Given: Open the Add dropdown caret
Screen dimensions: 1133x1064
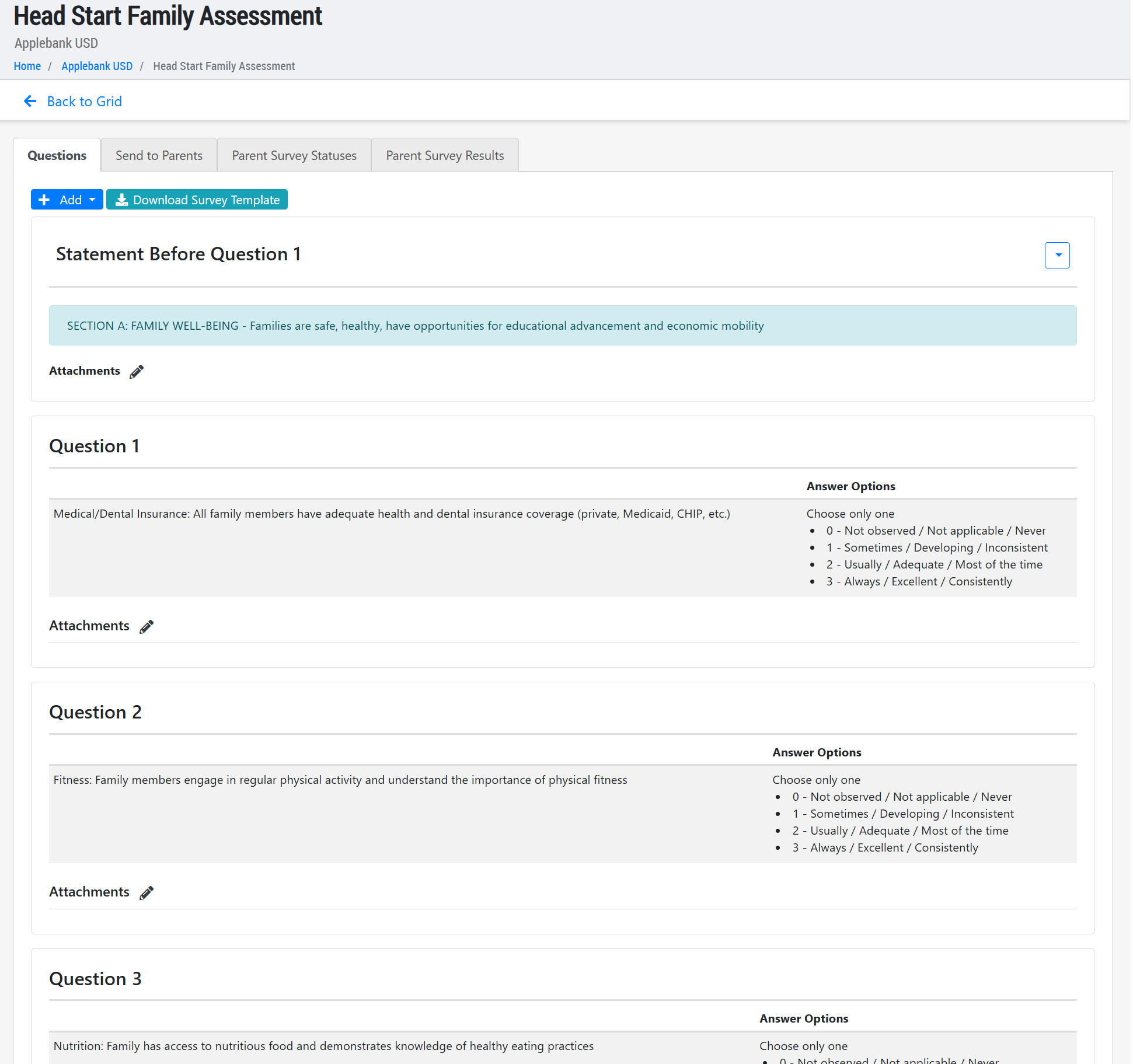Looking at the screenshot, I should coord(92,200).
